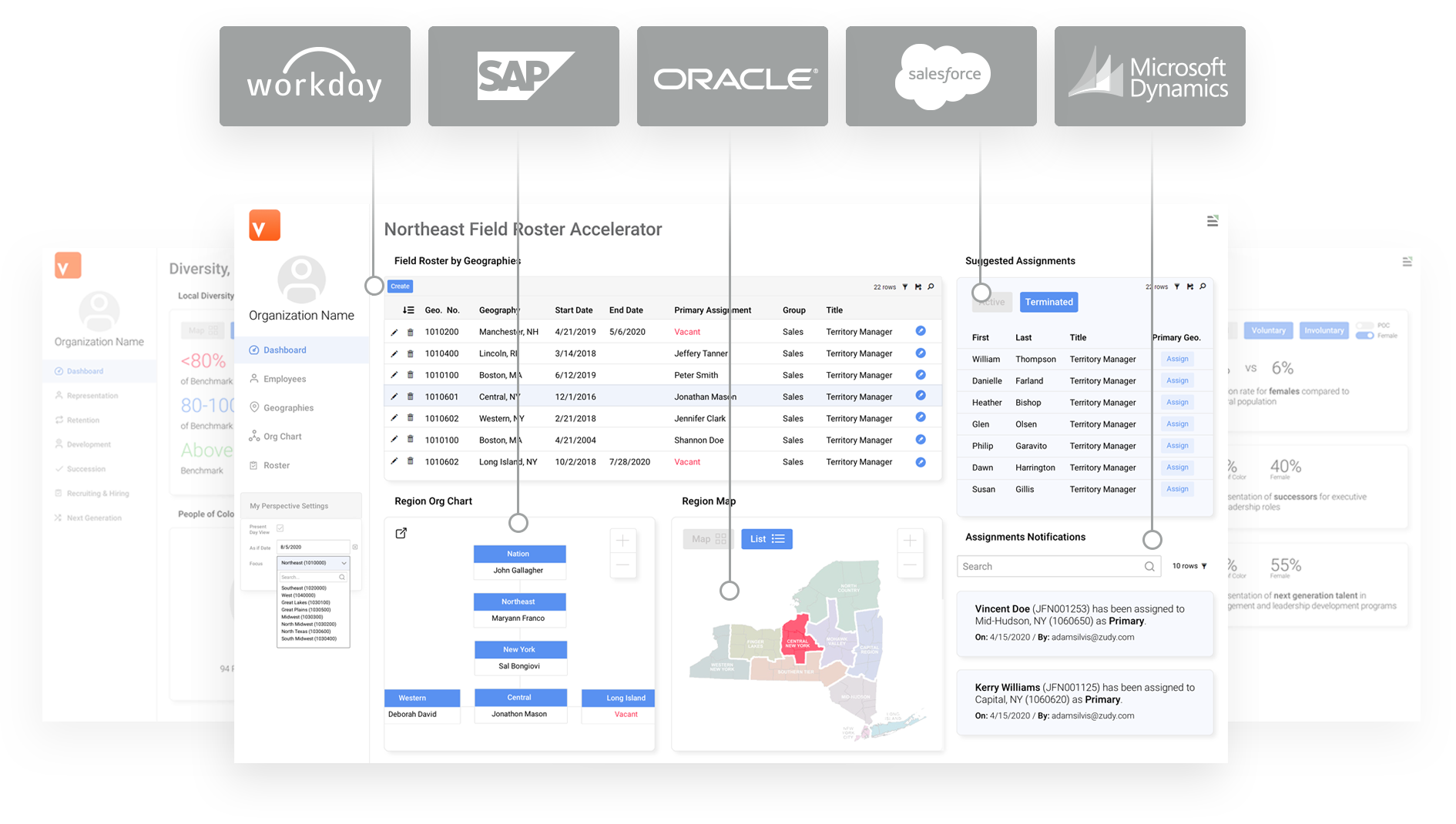The width and height of the screenshot is (1456, 824).
Task: Select Involuntary in background Diversity window
Action: (1324, 330)
